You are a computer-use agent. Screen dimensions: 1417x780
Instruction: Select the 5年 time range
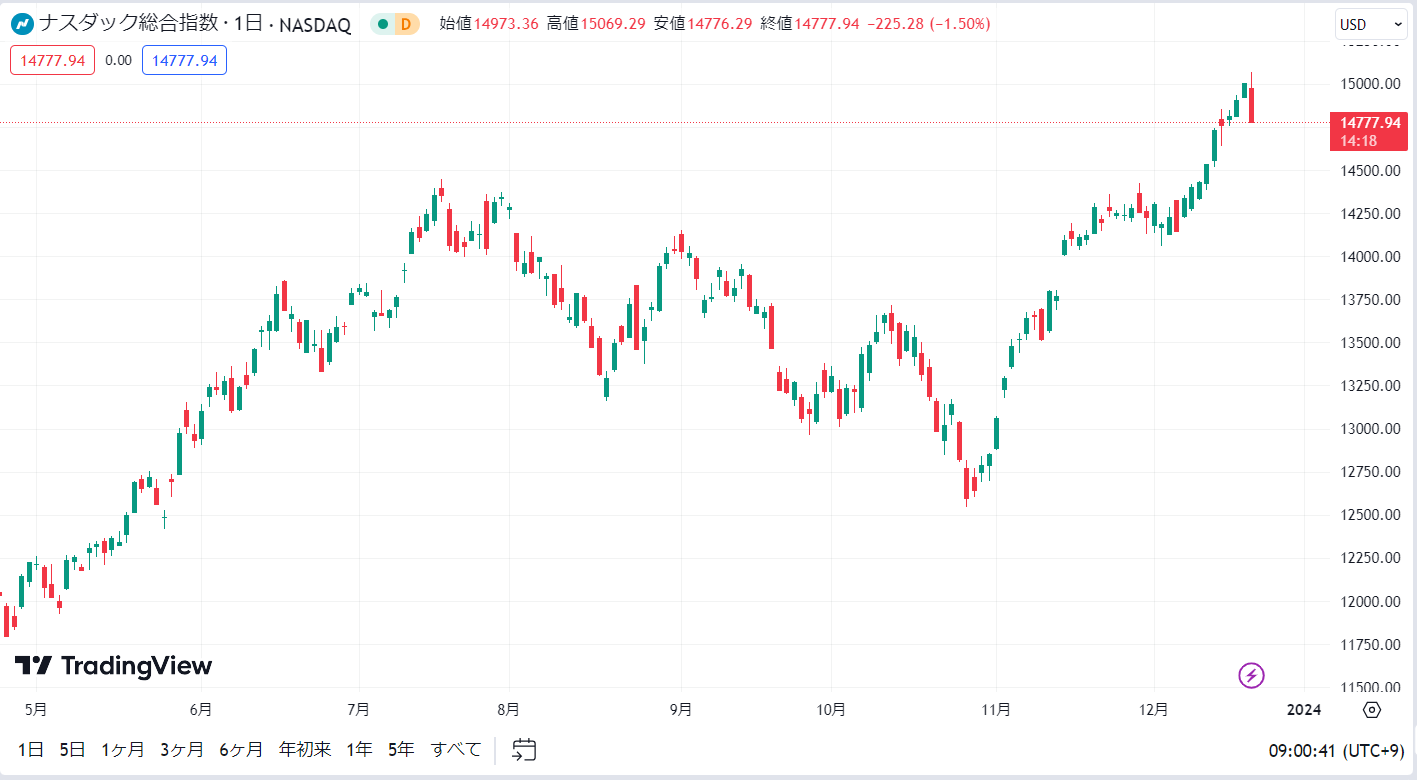point(401,749)
